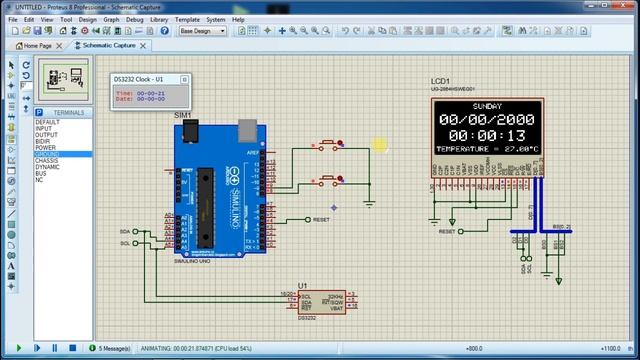This screenshot has width=640, height=360.
Task: Click the Save Project floppy icon
Action: tap(37, 31)
